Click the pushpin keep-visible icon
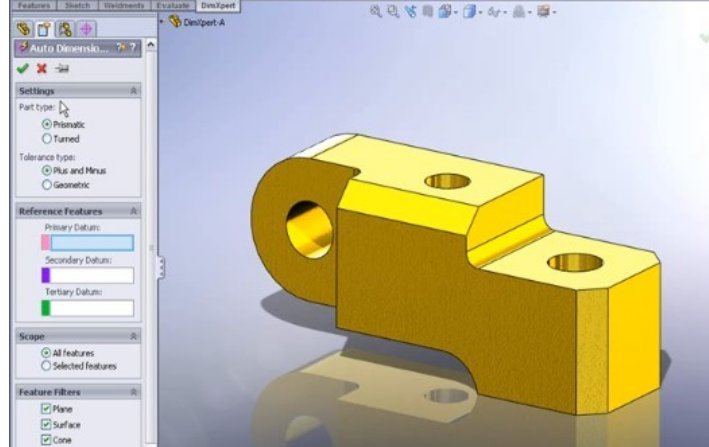 pos(62,68)
